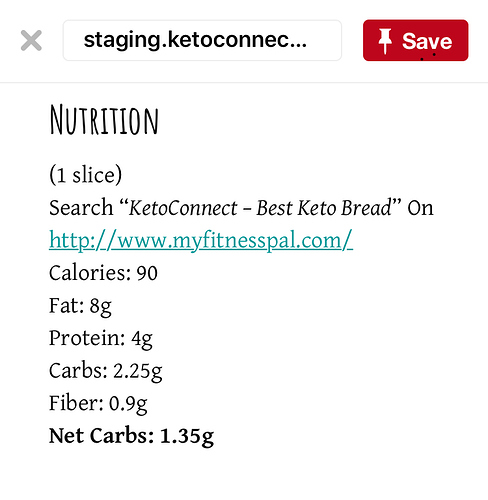This screenshot has width=488, height=500.
Task: Click the "(1 slice)" serving size text
Action: tap(85, 175)
